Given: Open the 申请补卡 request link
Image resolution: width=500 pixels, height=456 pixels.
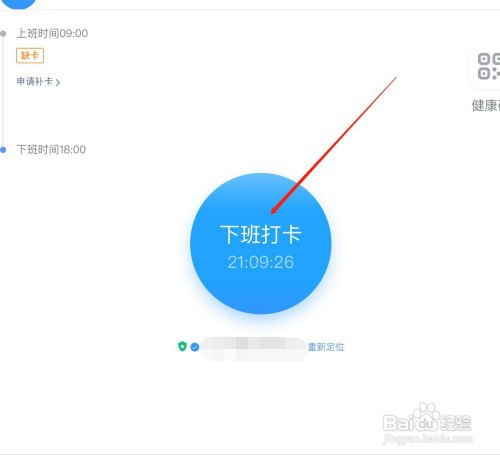Looking at the screenshot, I should (35, 81).
